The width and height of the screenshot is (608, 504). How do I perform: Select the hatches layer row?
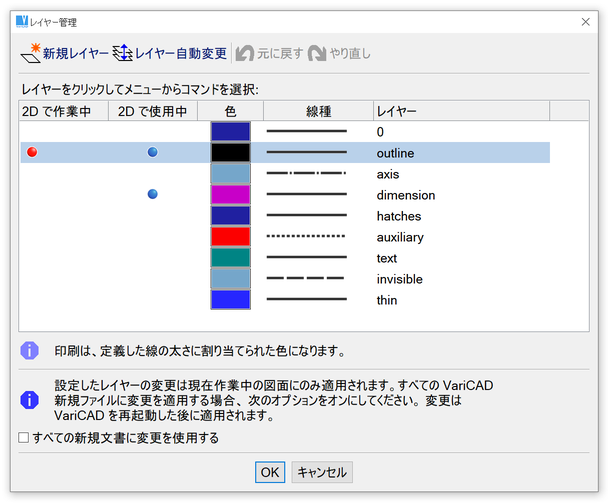click(398, 216)
